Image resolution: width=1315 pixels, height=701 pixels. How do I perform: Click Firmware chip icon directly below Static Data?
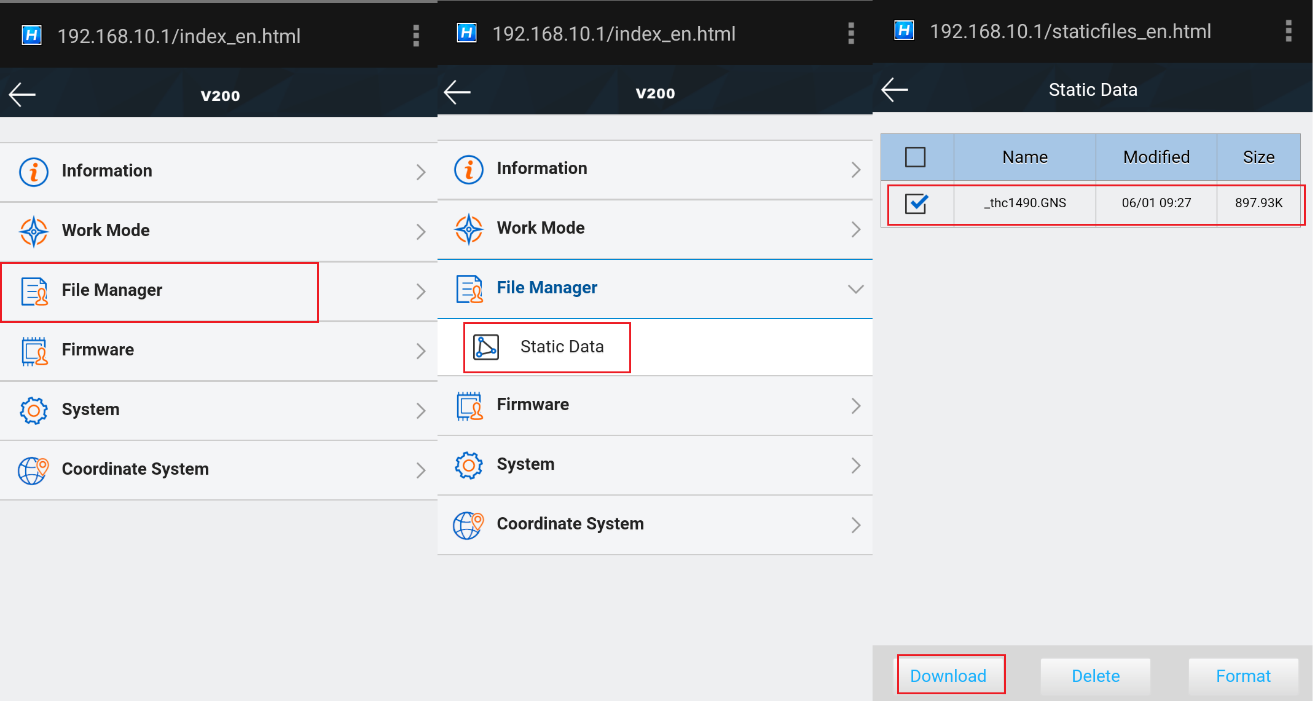469,405
